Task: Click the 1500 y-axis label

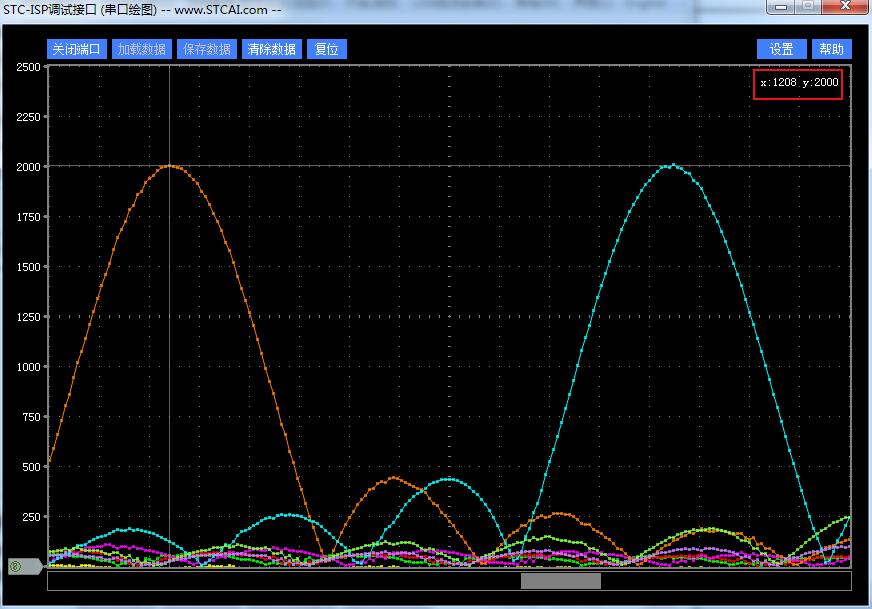Action: coord(28,267)
